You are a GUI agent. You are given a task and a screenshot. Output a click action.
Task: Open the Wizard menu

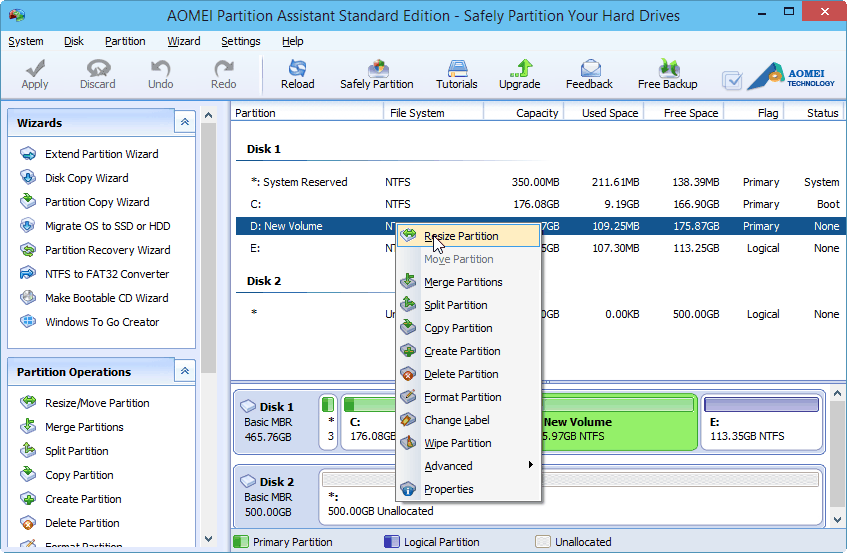click(184, 41)
